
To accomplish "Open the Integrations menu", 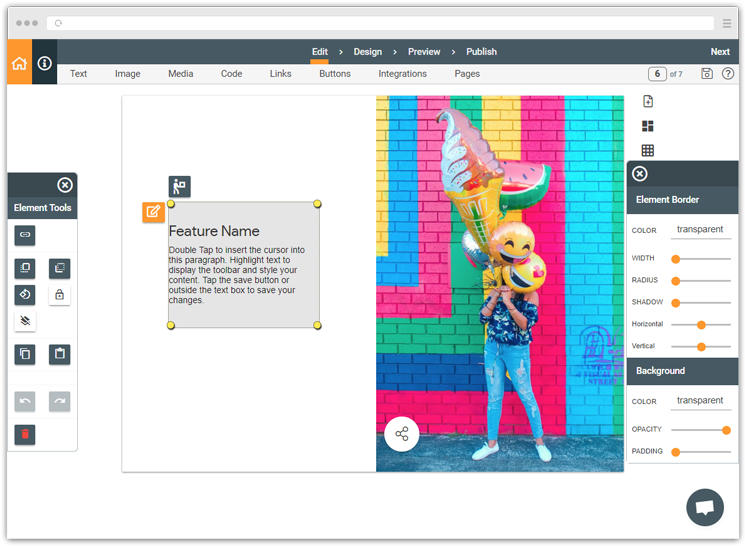I will (x=402, y=74).
